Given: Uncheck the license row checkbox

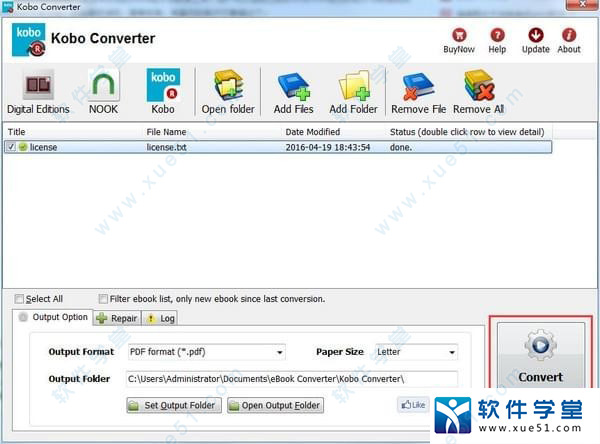Looking at the screenshot, I should 11,147.
